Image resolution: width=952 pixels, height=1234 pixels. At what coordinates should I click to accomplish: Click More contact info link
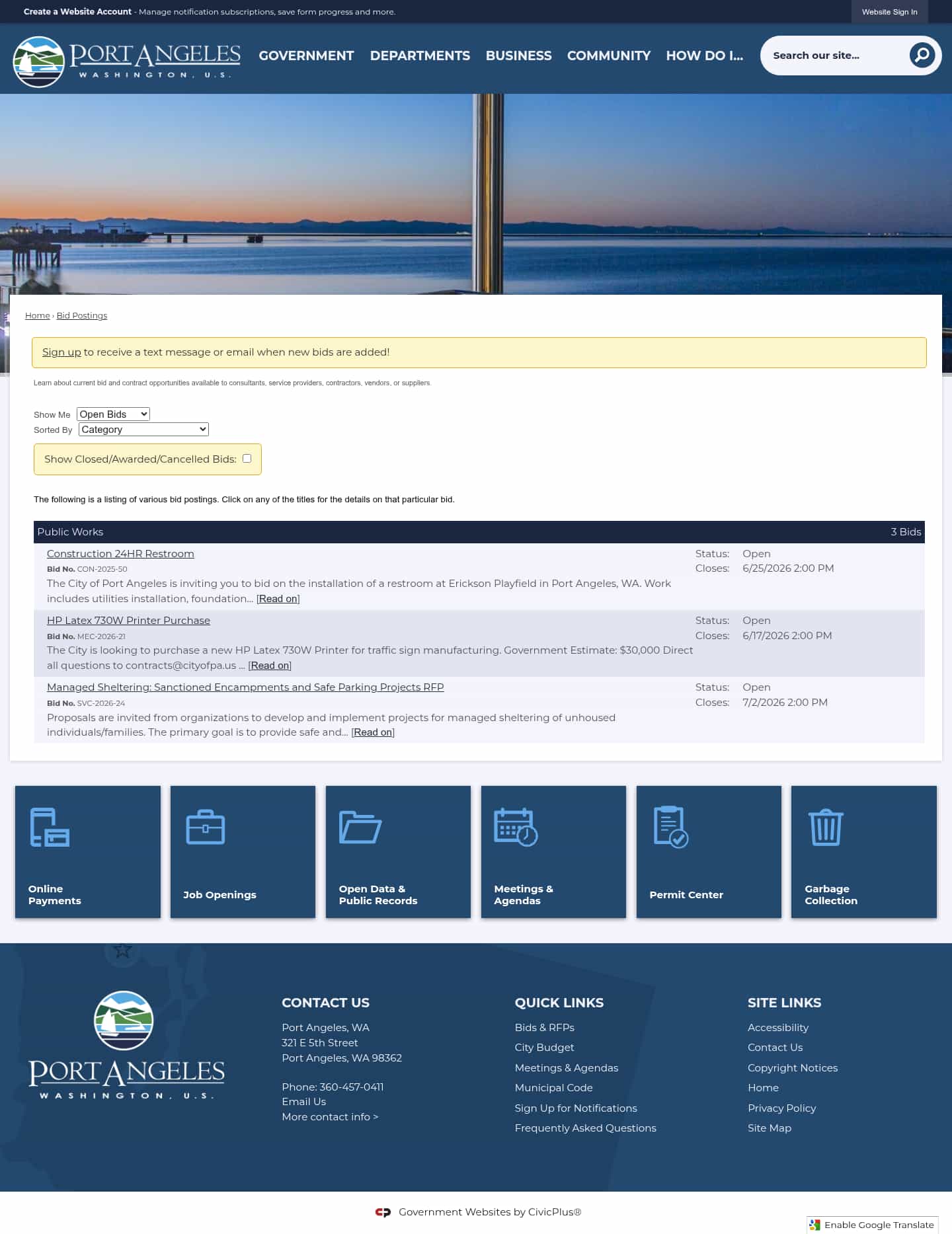(x=330, y=1117)
